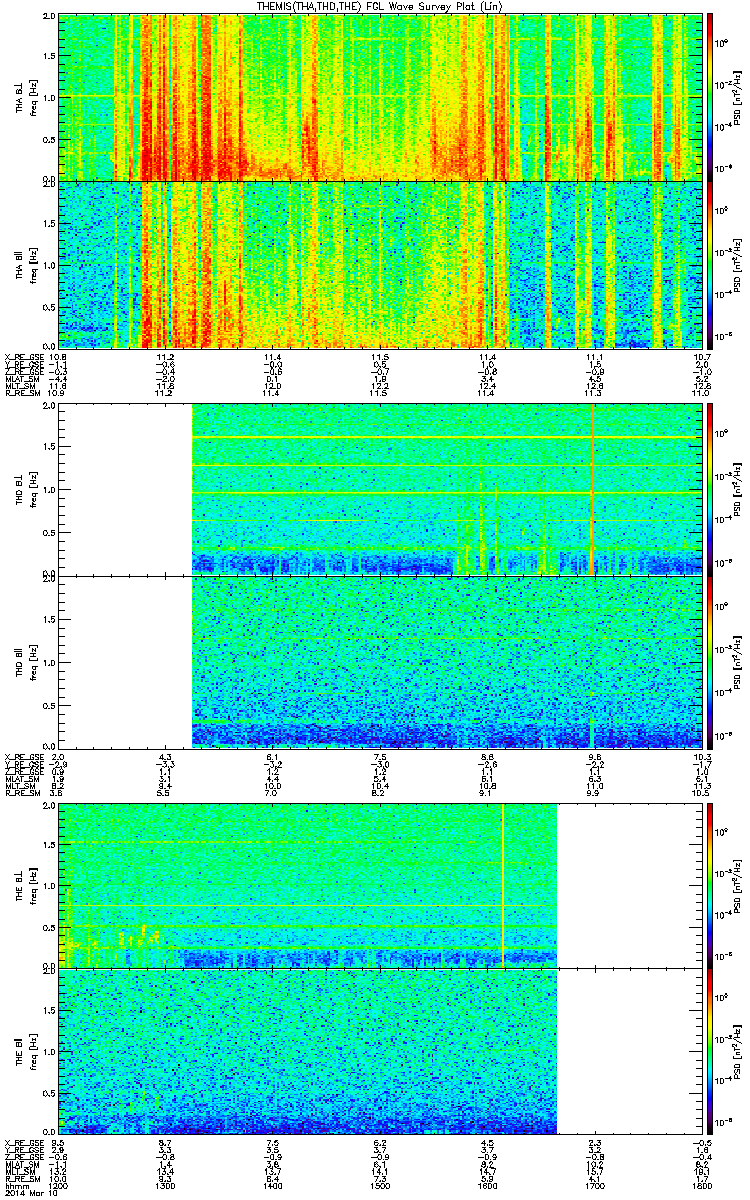Viewport: 750px width, 1200px height.
Task: Click 'X_RE_GSE' label below the THD panels
Action: pos(23,756)
